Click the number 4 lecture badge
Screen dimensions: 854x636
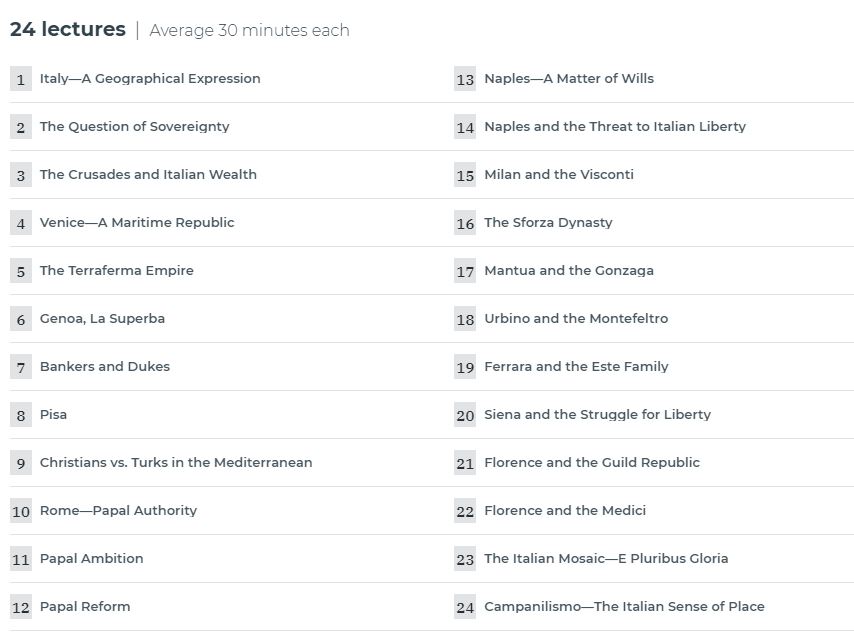tap(21, 223)
